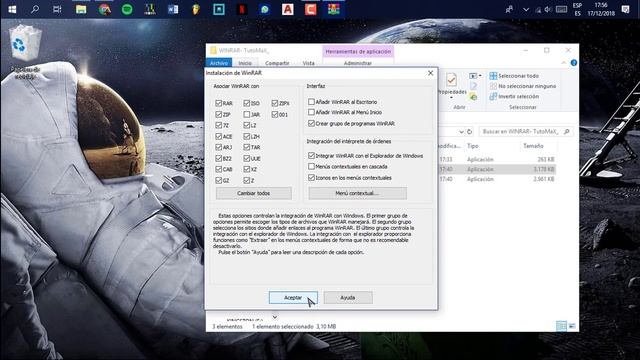Open Microsoft Word from the taskbar
The height and width of the screenshot is (360, 640).
(x=173, y=9)
